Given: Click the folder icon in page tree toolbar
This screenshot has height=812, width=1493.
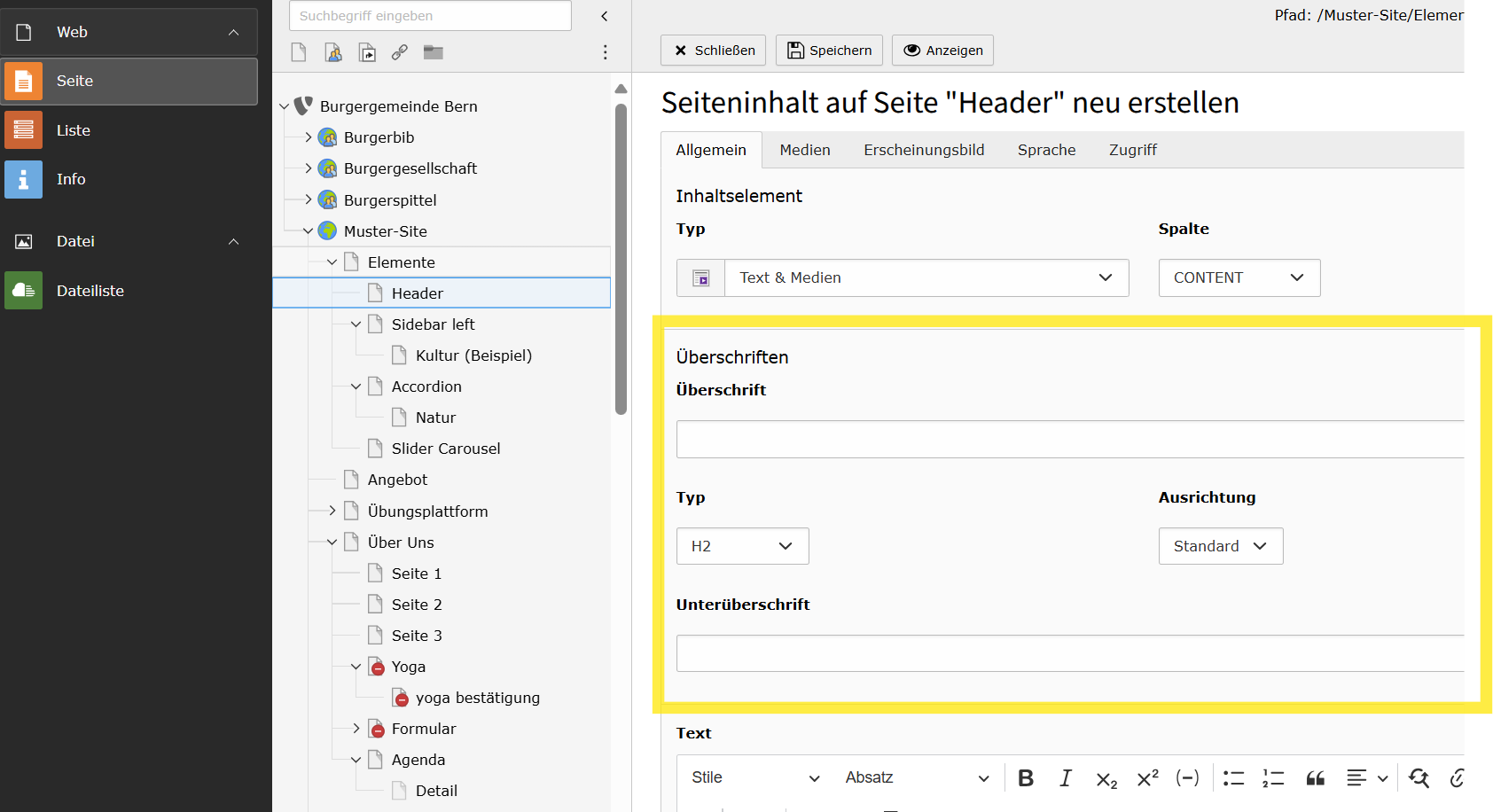Looking at the screenshot, I should 433,52.
